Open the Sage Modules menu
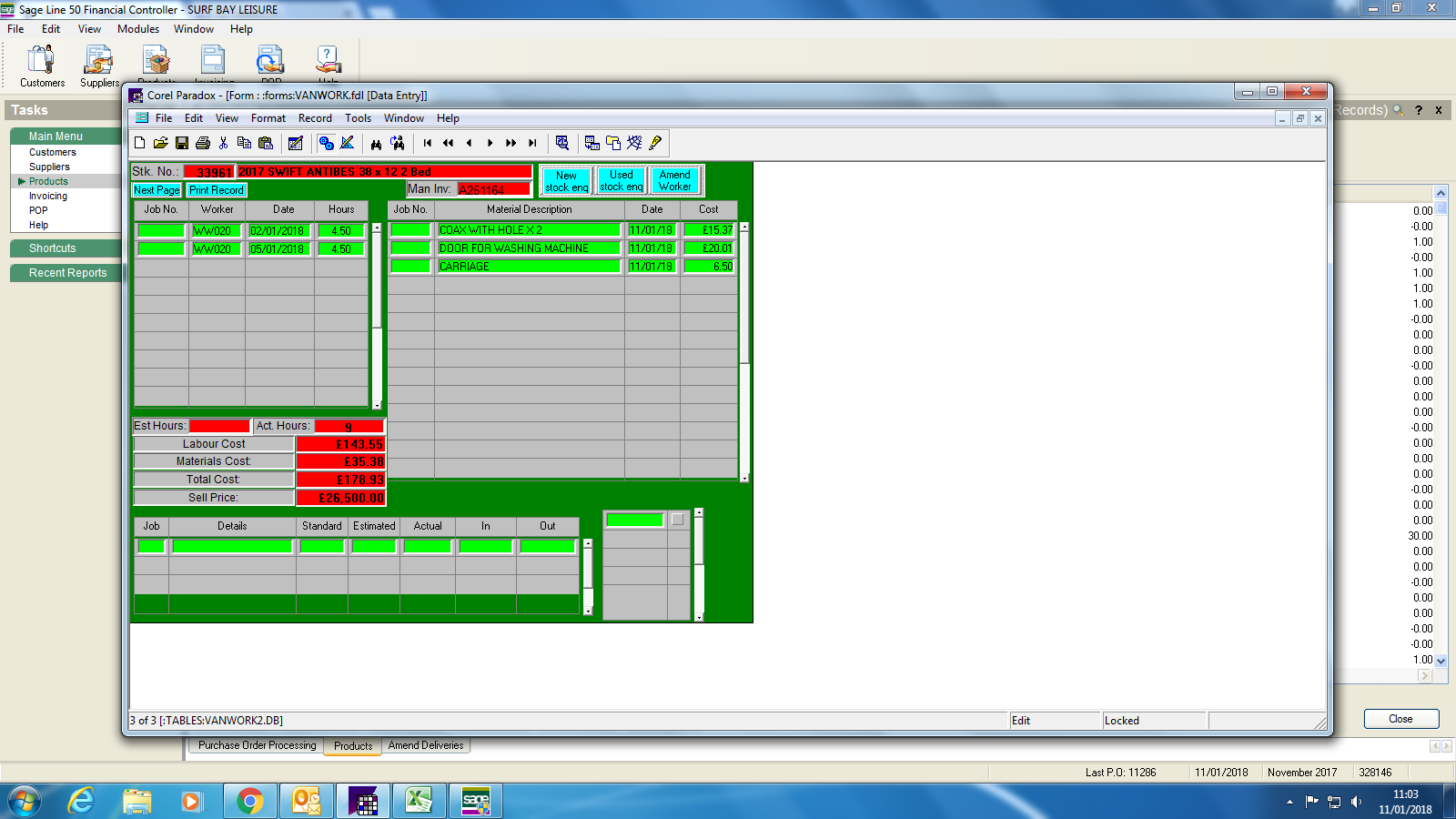Screen dimensions: 1456x819 coord(138,29)
